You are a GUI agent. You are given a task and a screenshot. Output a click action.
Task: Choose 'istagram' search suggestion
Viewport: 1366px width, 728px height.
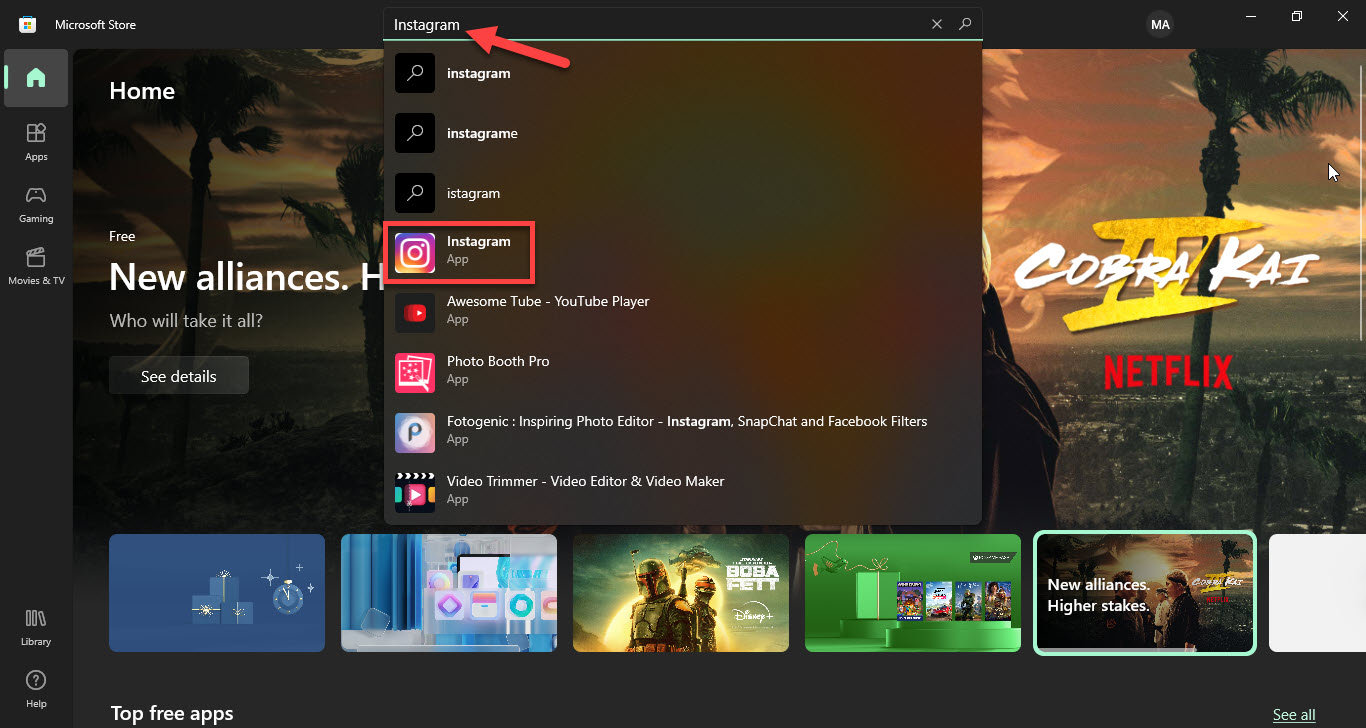point(473,193)
